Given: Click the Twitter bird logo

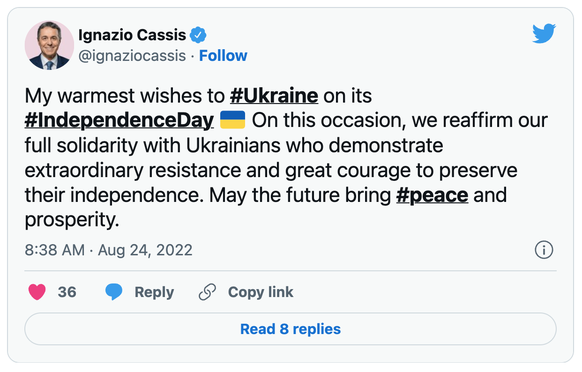Looking at the screenshot, I should pyautogui.click(x=544, y=33).
